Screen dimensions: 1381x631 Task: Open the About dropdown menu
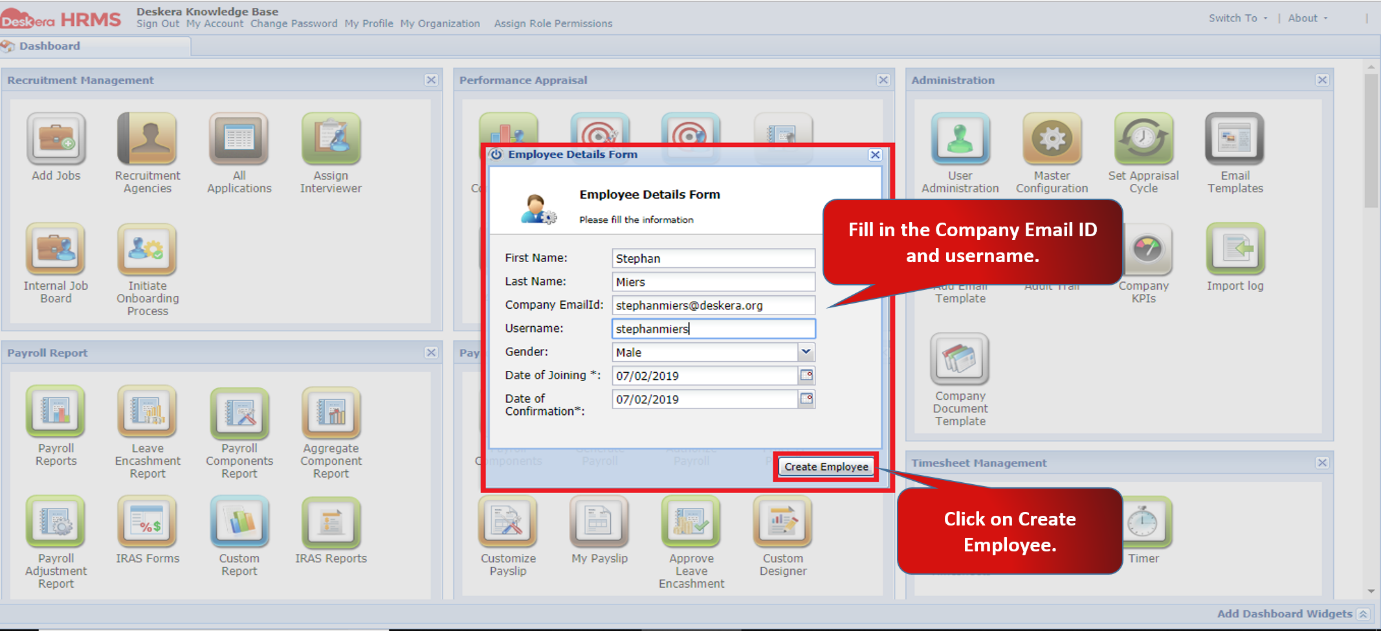1308,18
